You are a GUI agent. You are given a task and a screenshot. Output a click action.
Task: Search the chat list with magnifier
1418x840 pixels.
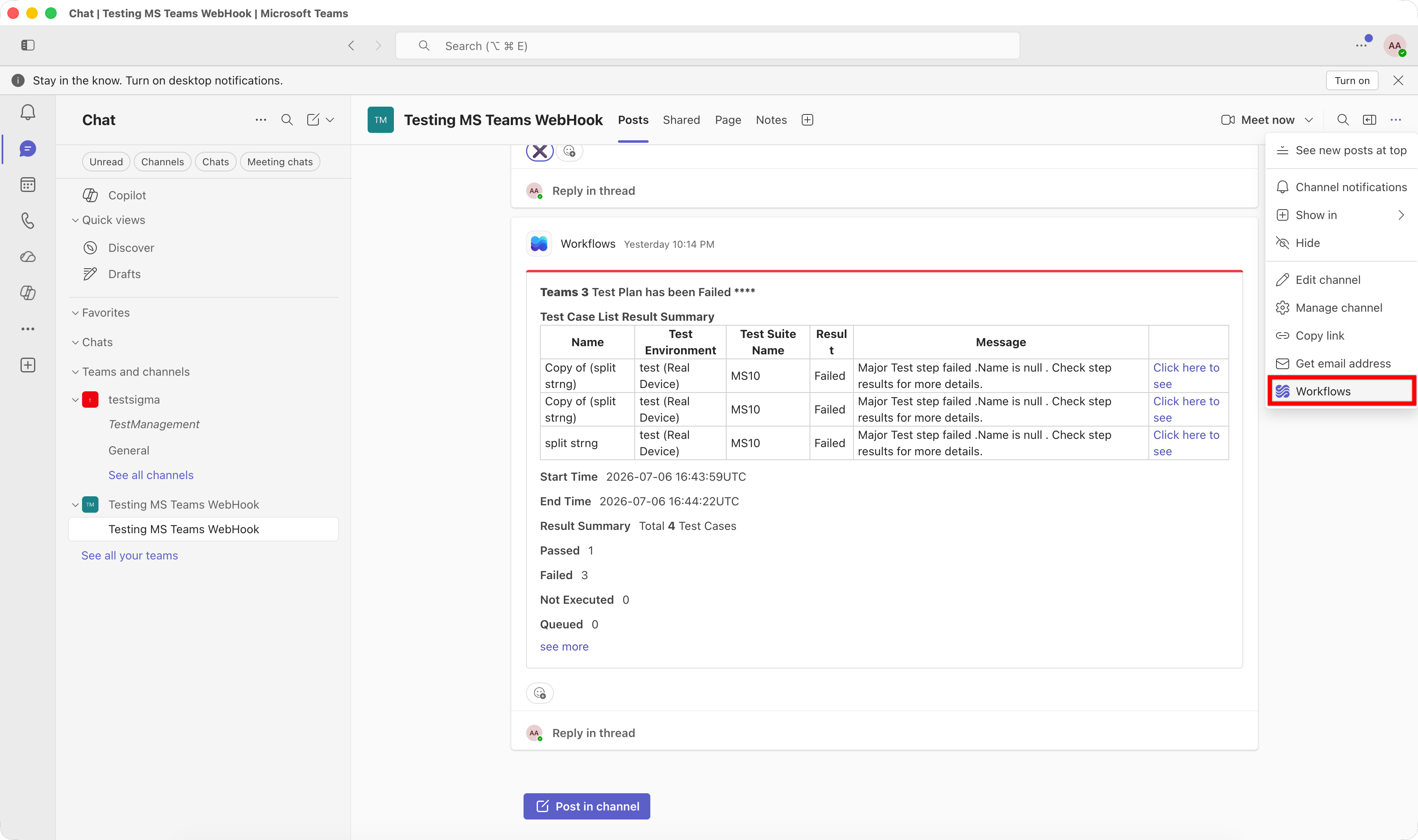click(287, 120)
